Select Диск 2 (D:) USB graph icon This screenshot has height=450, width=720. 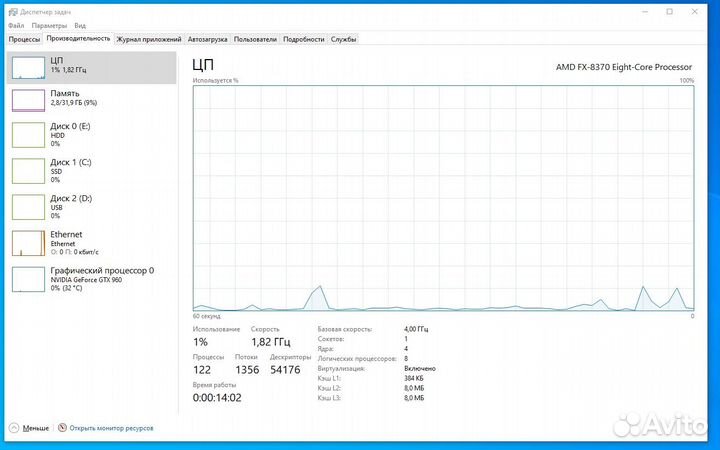tap(28, 206)
